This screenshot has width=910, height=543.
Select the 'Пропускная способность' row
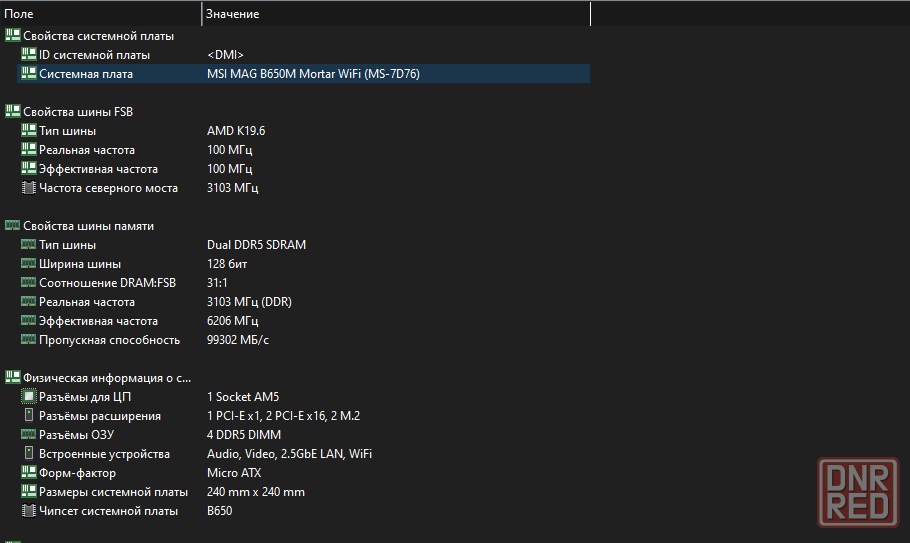pos(109,340)
